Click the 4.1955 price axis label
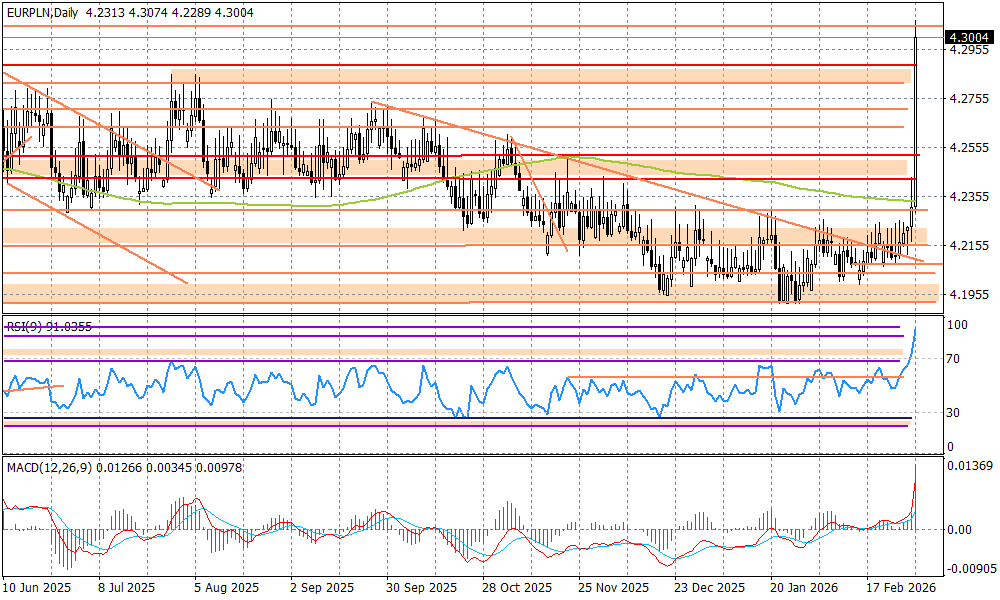 point(968,295)
